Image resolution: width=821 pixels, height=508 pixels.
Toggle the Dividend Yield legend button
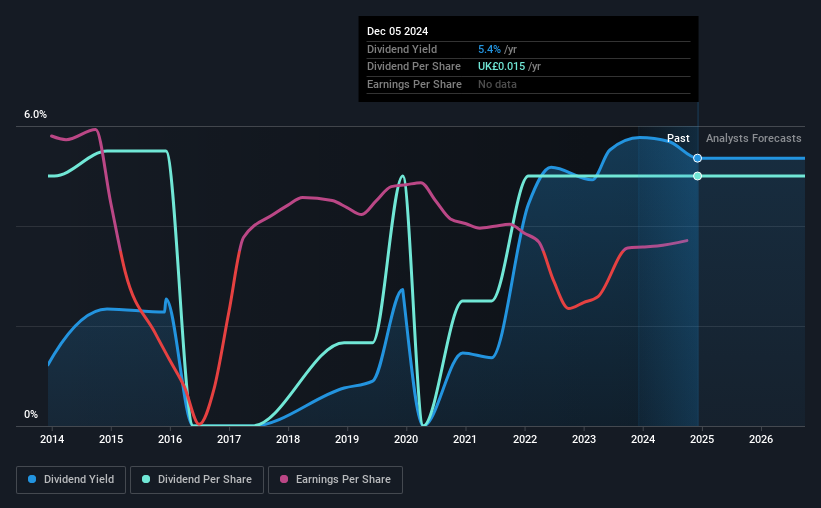click(x=71, y=480)
